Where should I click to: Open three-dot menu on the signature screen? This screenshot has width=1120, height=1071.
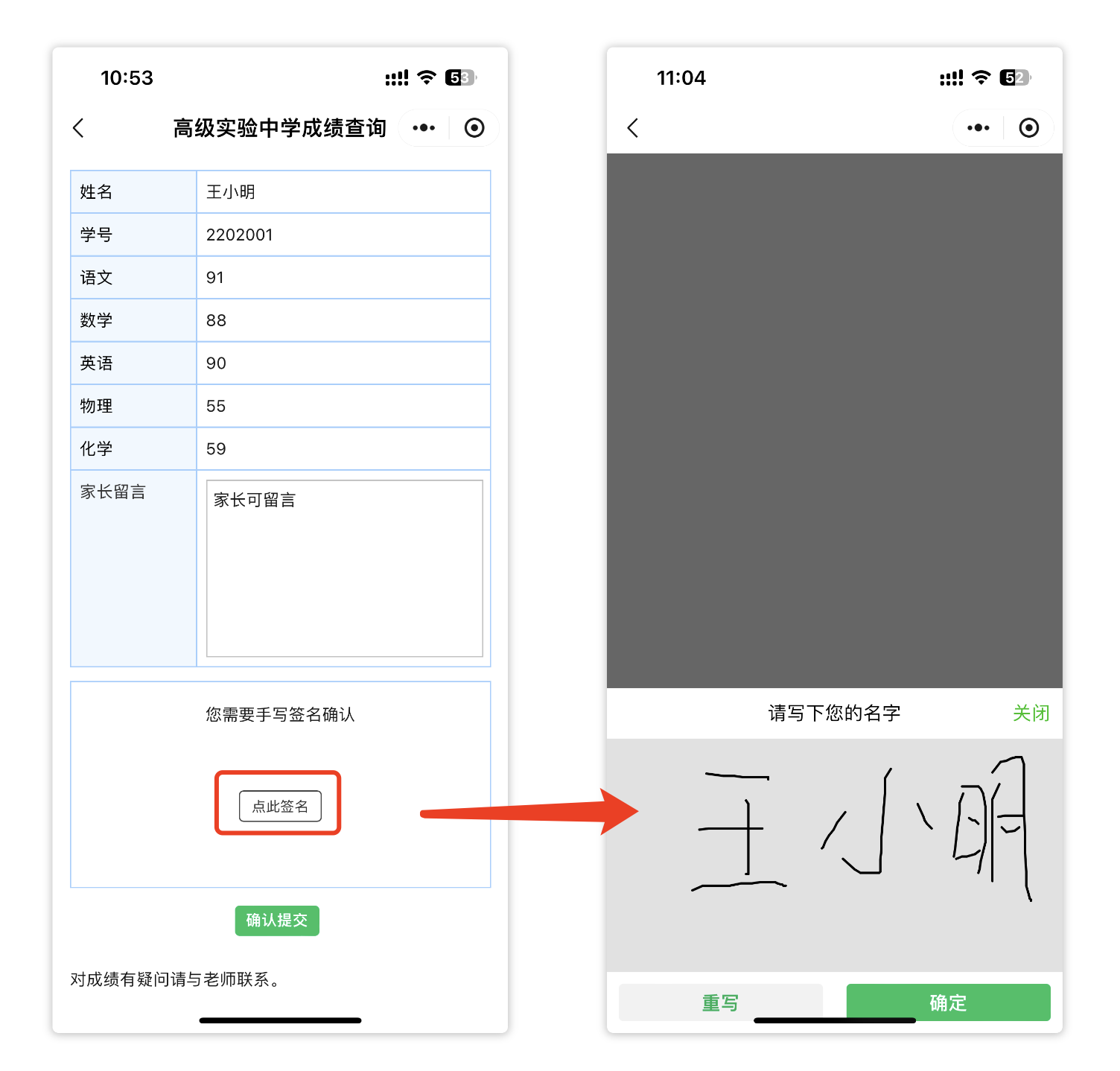[978, 128]
